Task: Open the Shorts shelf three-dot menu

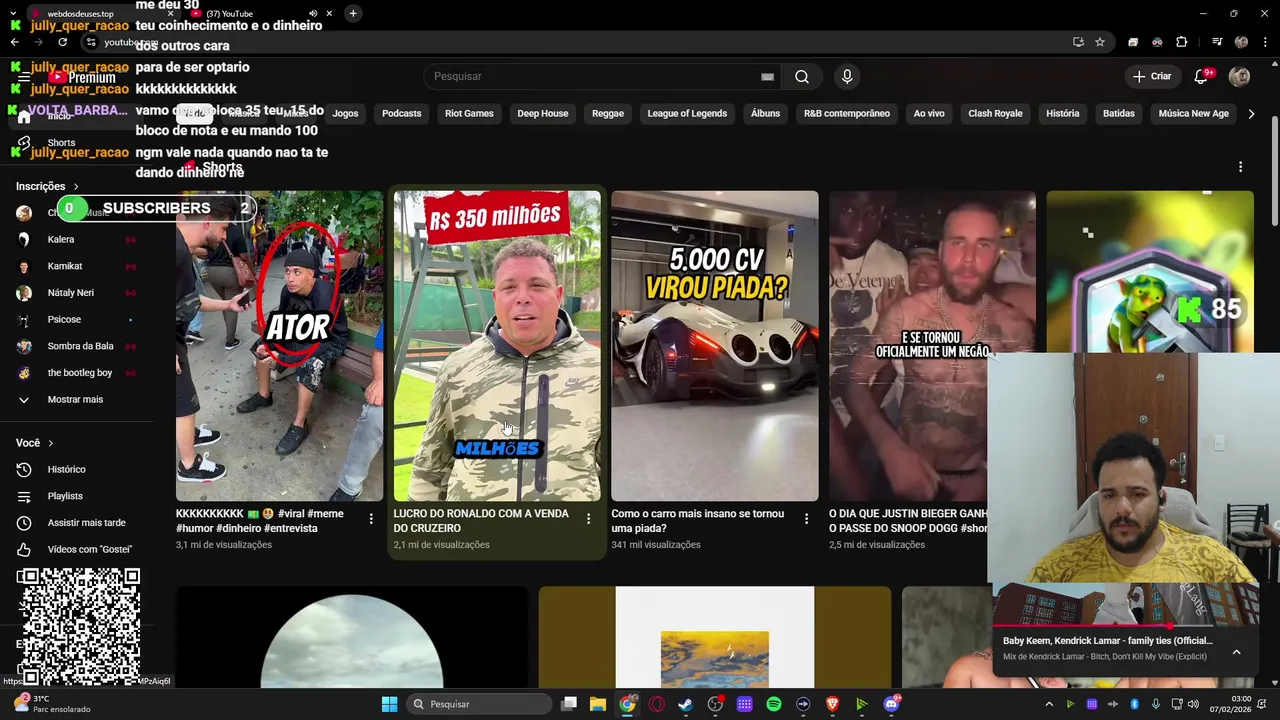Action: [x=1240, y=167]
